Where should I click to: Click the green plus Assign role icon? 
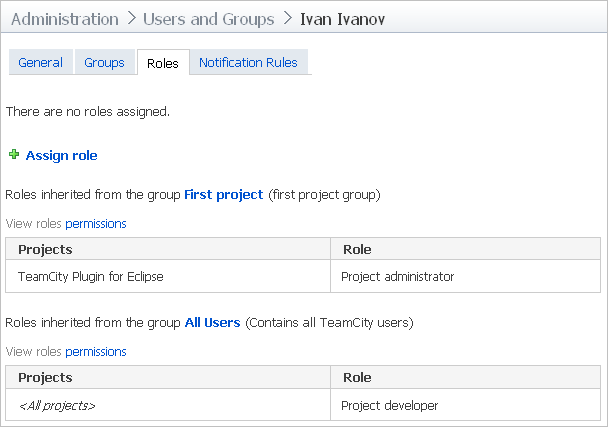(14, 154)
